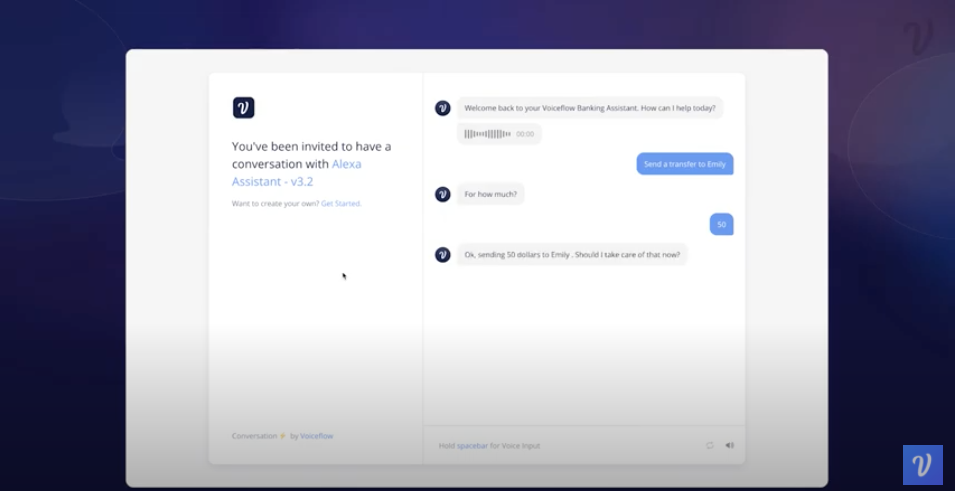Click the 00:00 audio timestamp

point(525,134)
